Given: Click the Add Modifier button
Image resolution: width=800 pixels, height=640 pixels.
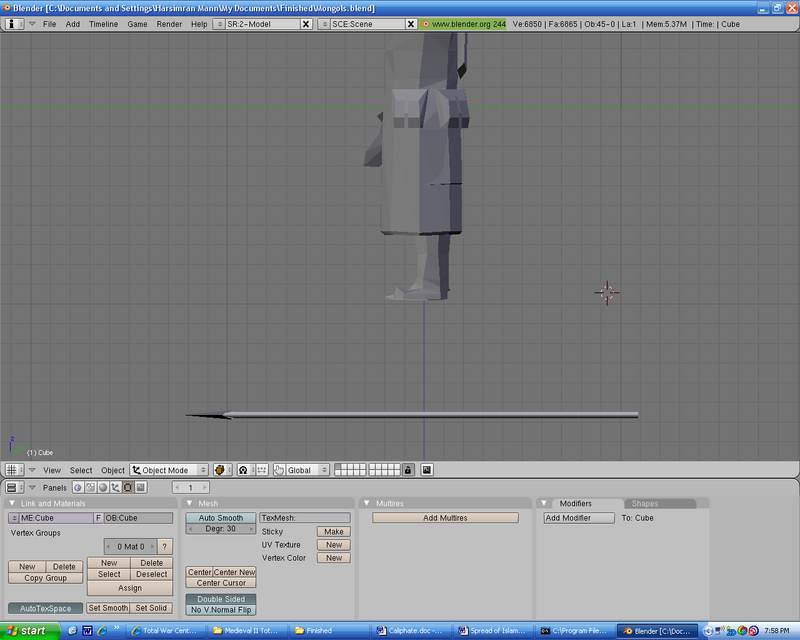Looking at the screenshot, I should pyautogui.click(x=578, y=518).
